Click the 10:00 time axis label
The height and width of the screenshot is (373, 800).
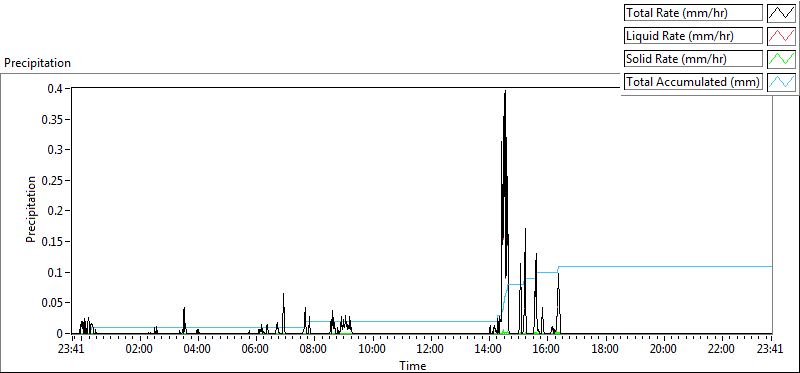pos(371,350)
